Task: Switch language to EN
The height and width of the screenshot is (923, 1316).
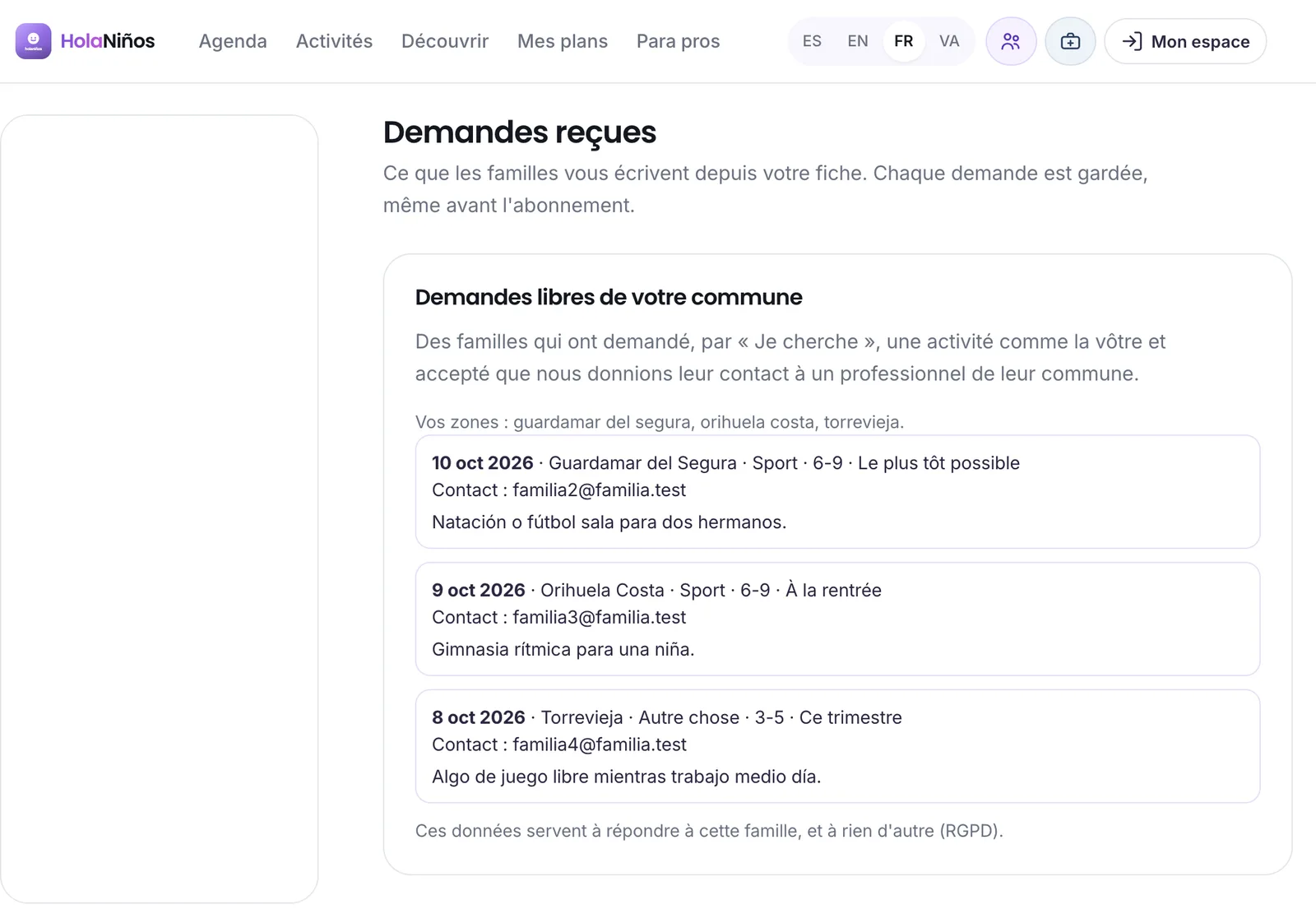Action: (858, 41)
